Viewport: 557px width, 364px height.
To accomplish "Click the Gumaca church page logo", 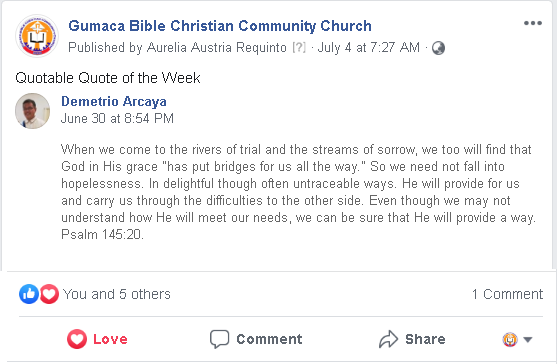I will 37,36.
